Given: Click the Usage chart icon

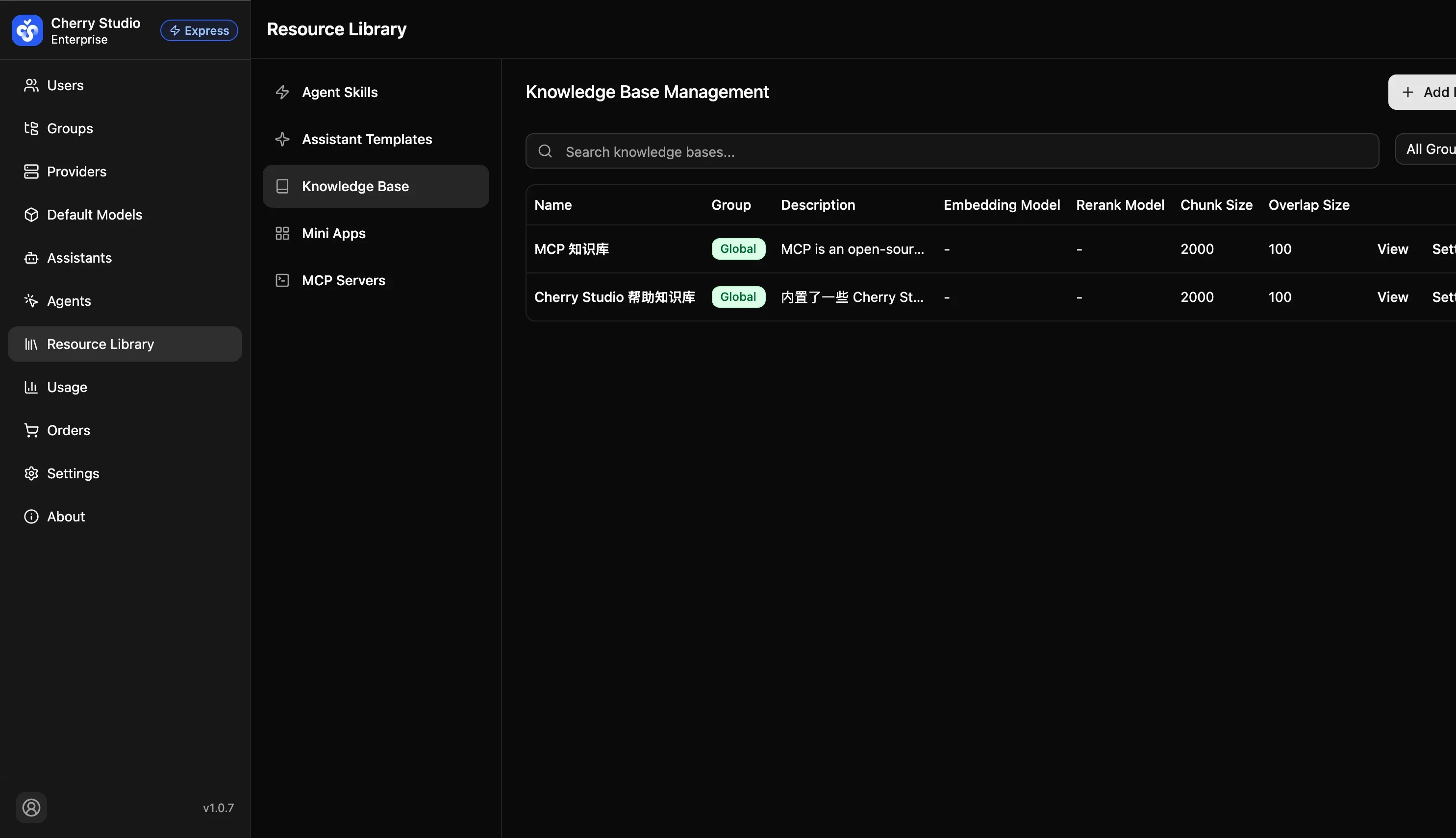Looking at the screenshot, I should point(31,387).
